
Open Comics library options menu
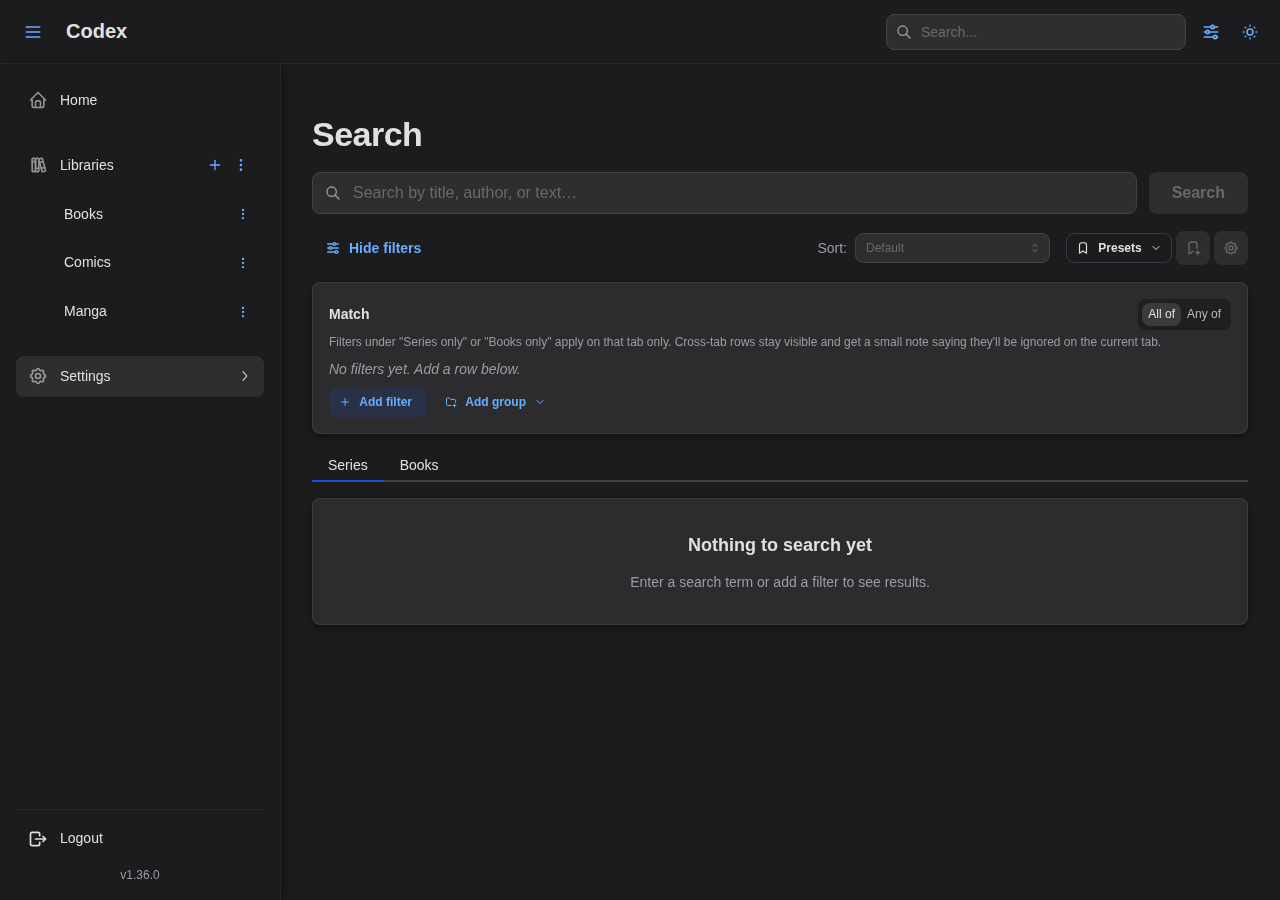242,263
